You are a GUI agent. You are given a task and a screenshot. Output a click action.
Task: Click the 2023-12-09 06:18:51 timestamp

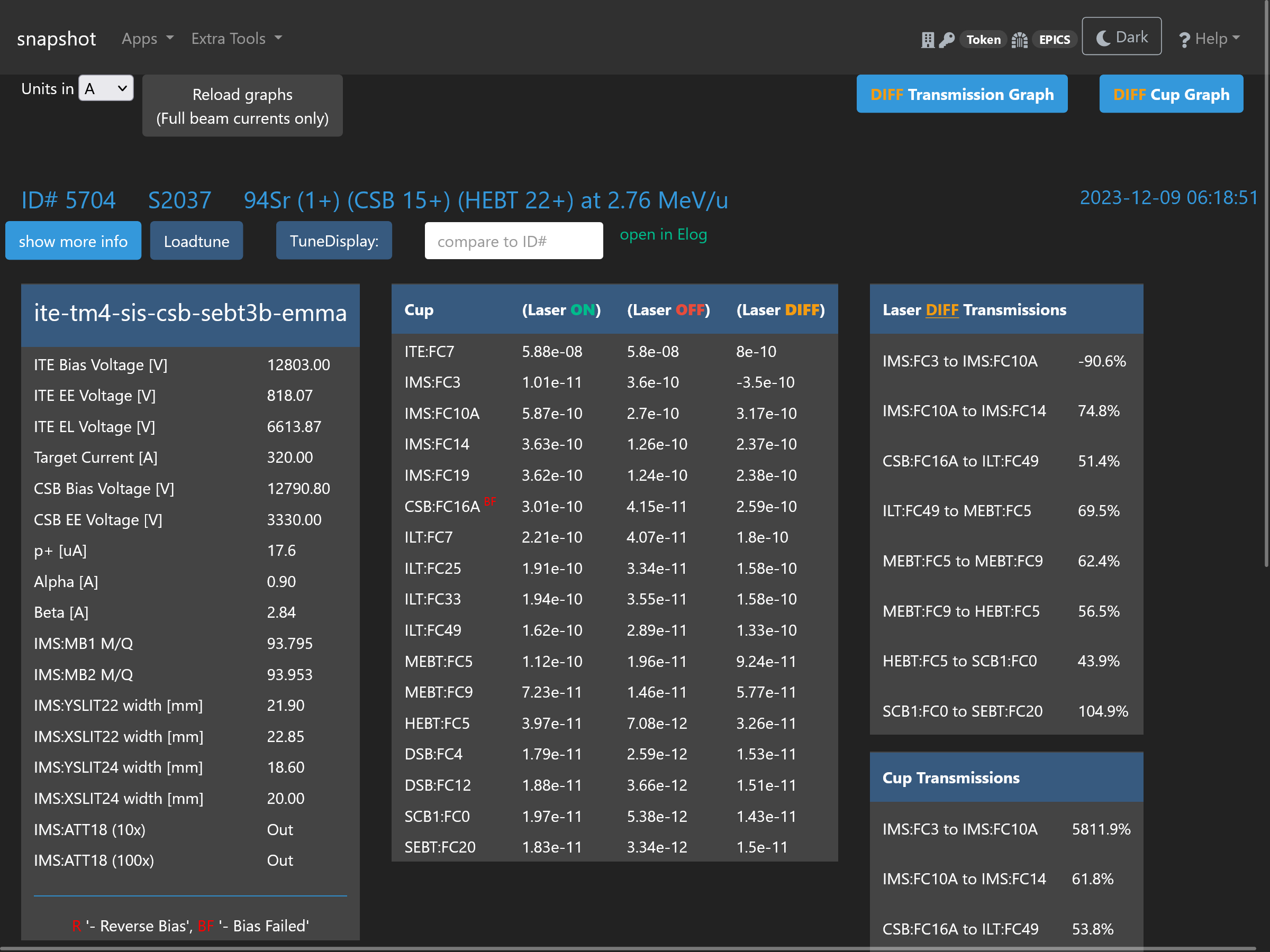tap(1169, 197)
